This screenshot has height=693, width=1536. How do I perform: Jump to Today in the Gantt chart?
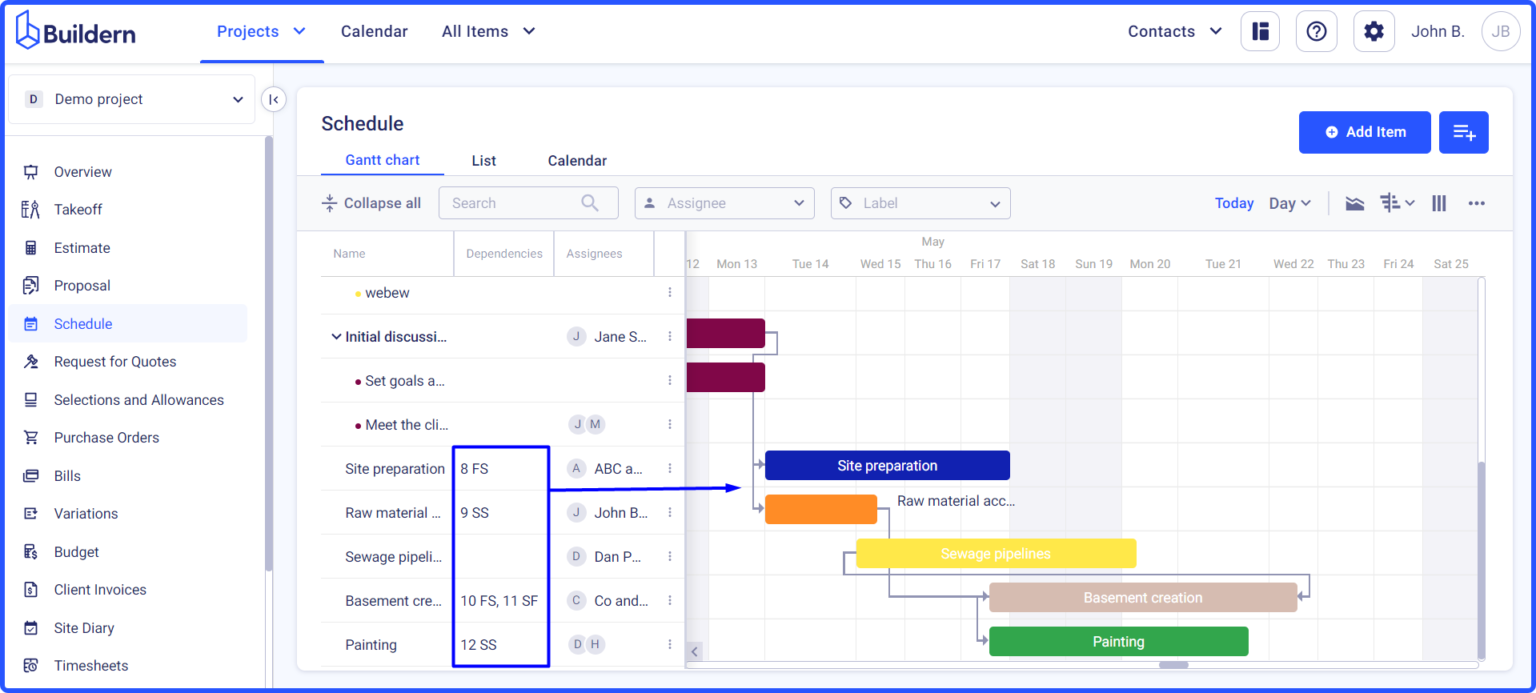[x=1234, y=203]
